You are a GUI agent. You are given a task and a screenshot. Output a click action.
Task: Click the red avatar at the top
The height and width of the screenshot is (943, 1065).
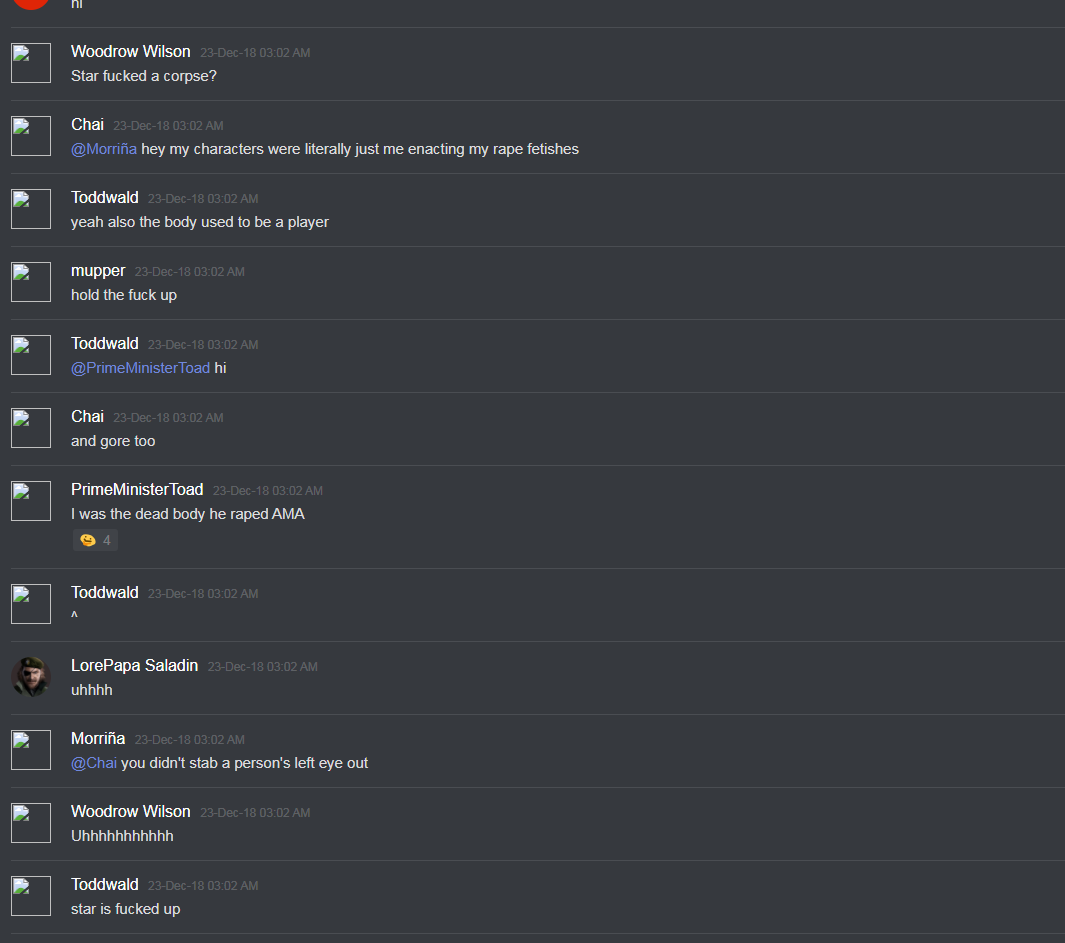(31, 3)
